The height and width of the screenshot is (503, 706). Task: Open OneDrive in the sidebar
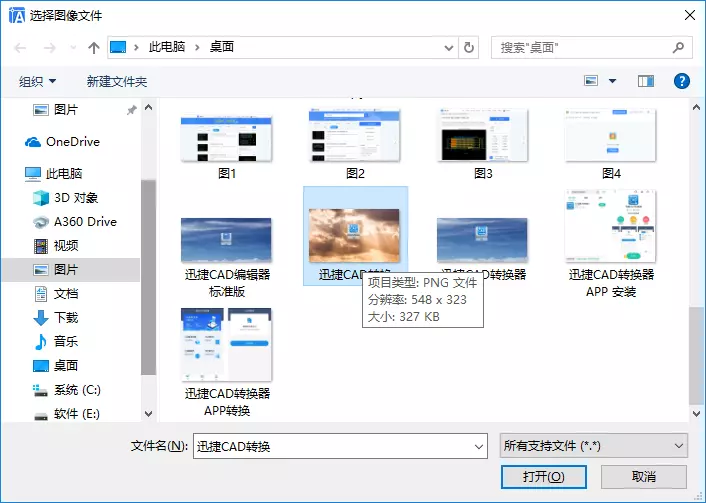pos(72,142)
